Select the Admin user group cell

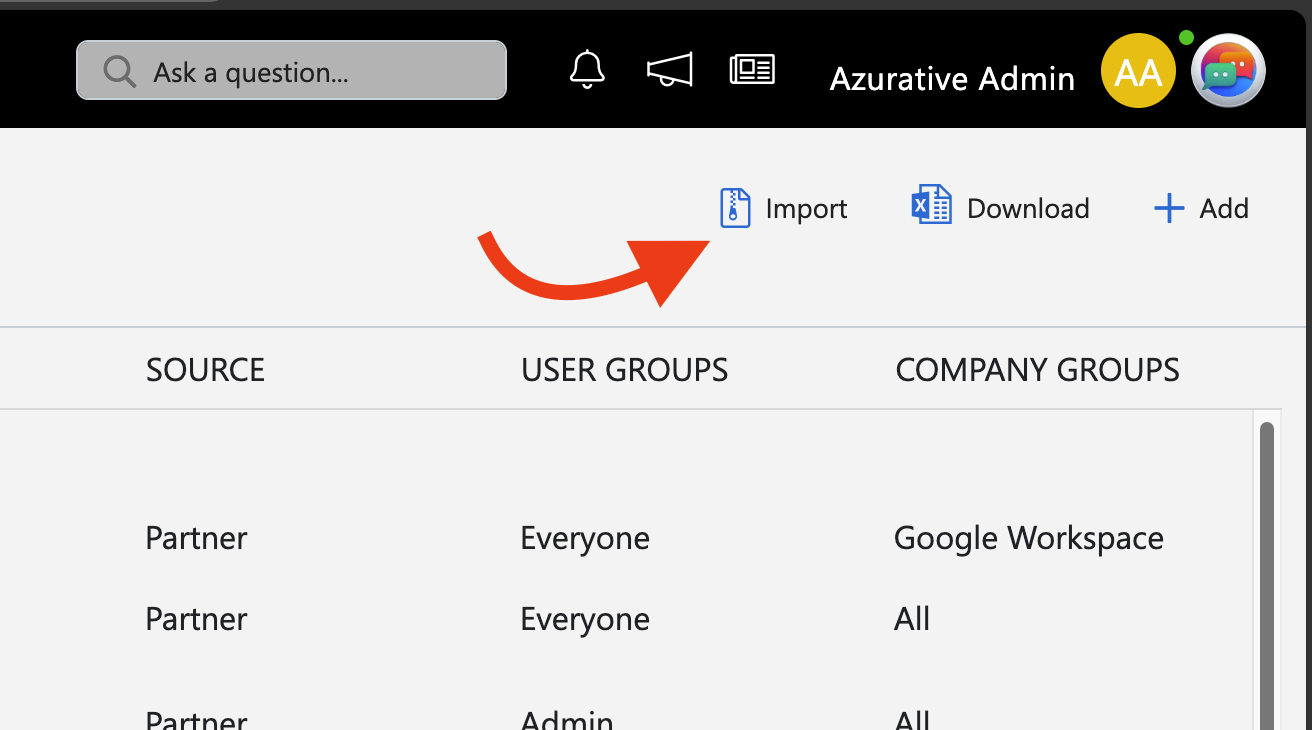567,719
